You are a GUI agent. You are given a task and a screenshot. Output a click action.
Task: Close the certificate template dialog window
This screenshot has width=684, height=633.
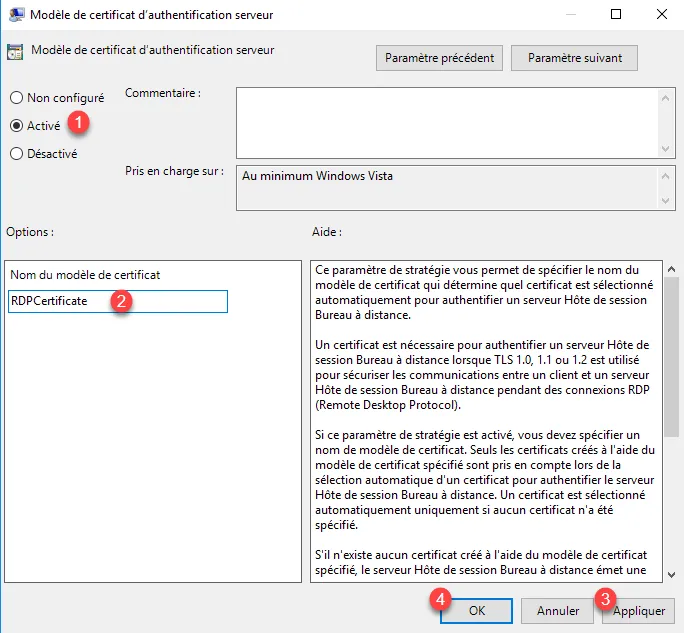[661, 15]
